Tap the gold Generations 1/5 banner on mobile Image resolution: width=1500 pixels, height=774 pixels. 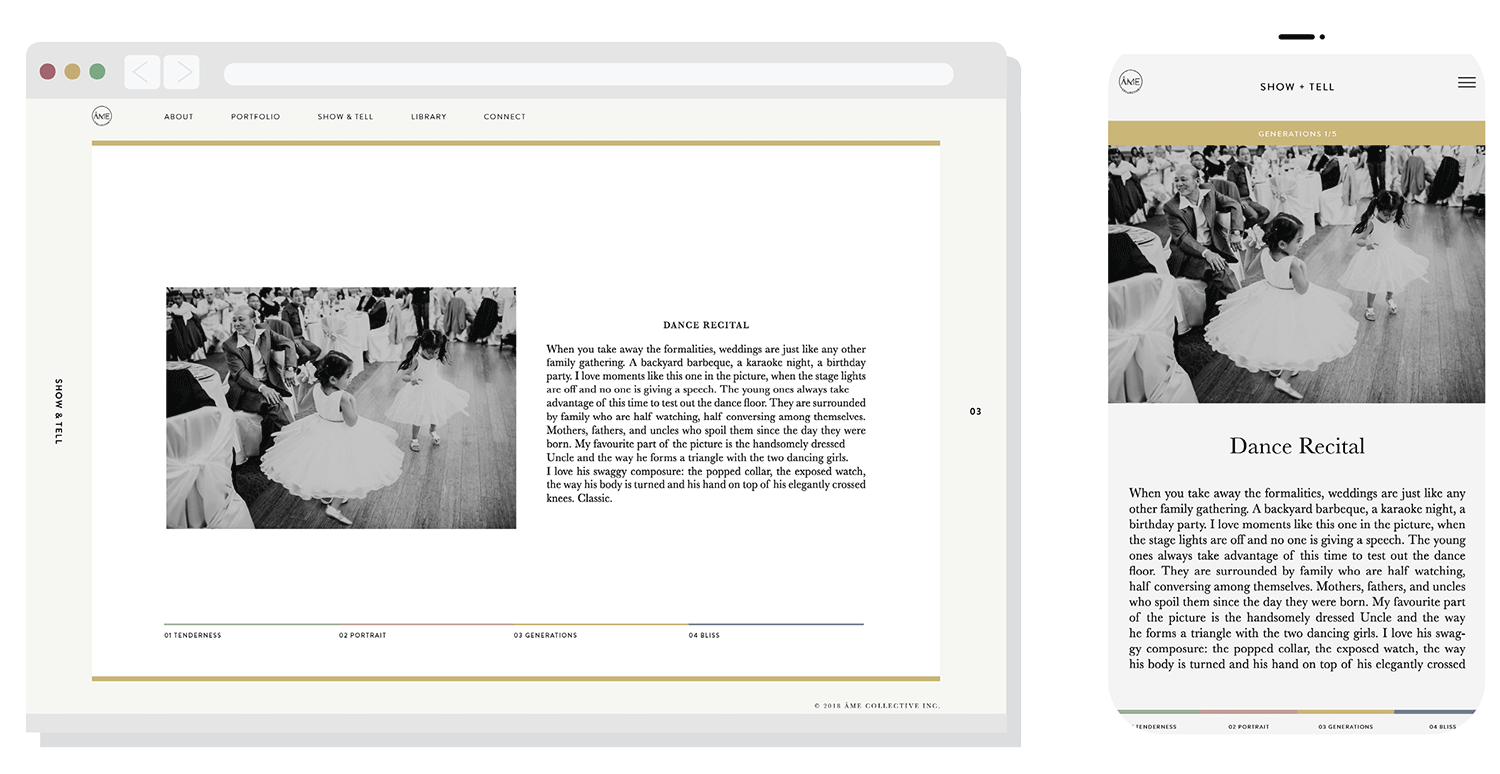pos(1296,134)
